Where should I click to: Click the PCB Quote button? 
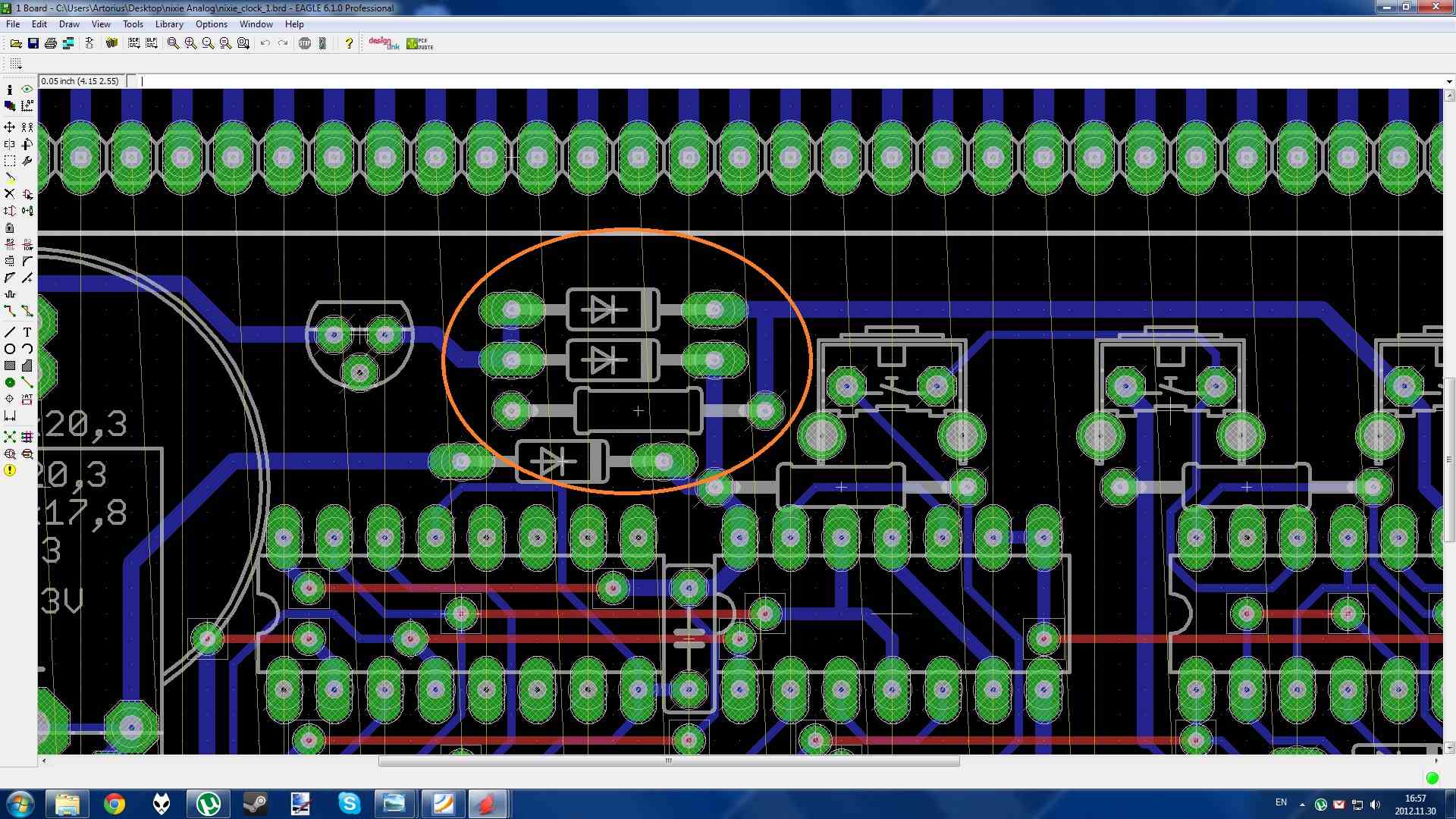pos(419,43)
